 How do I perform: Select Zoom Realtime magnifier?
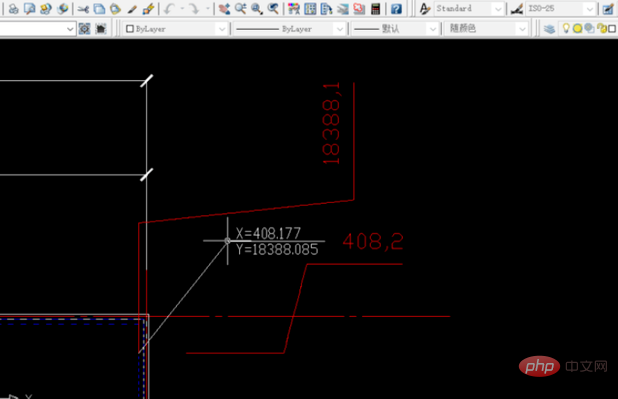tap(240, 9)
